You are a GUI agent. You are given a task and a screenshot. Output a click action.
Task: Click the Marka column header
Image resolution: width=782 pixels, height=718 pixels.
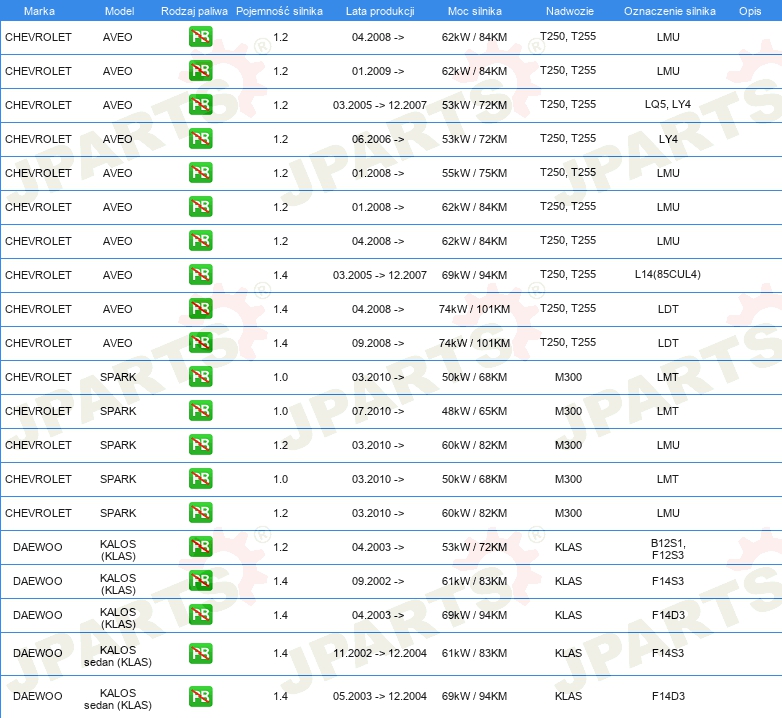tap(39, 11)
